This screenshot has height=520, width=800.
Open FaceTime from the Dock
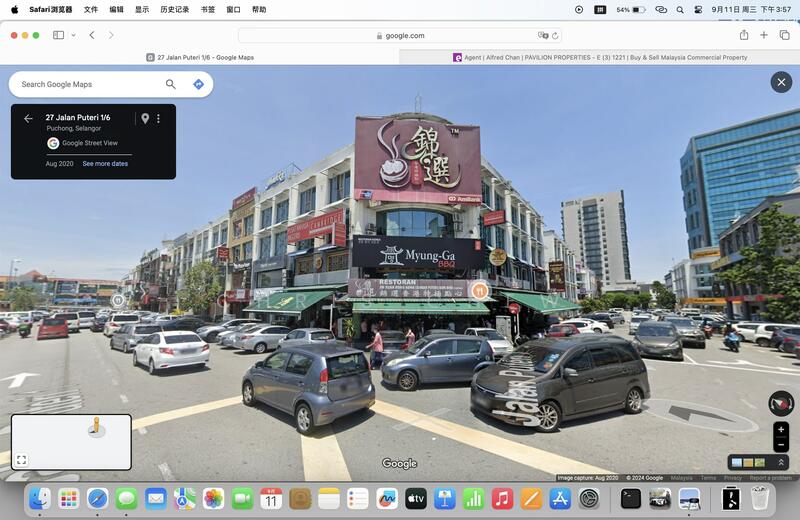(x=242, y=499)
